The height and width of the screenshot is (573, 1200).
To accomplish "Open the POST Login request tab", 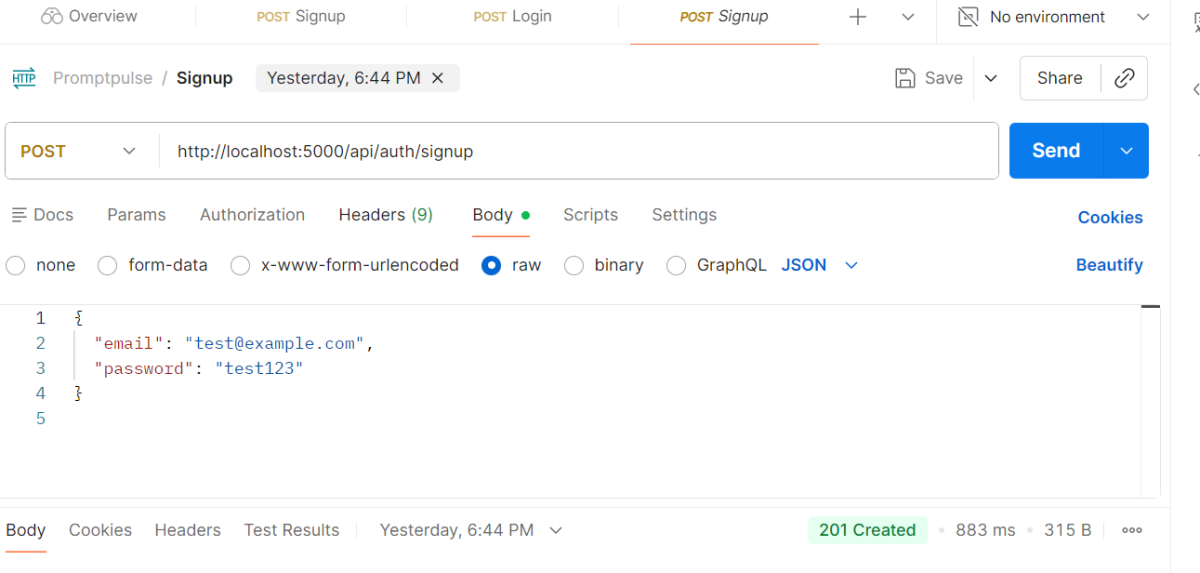I will point(512,17).
